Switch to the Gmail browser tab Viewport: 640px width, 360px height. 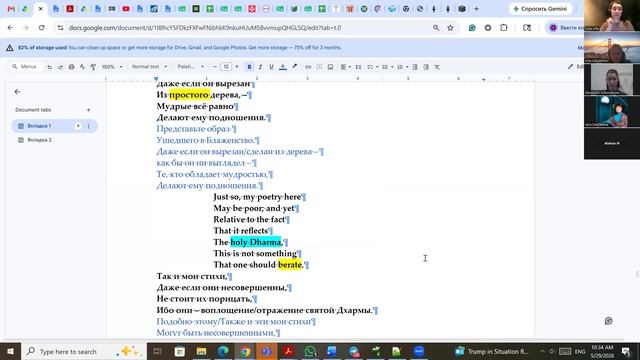click(11, 9)
